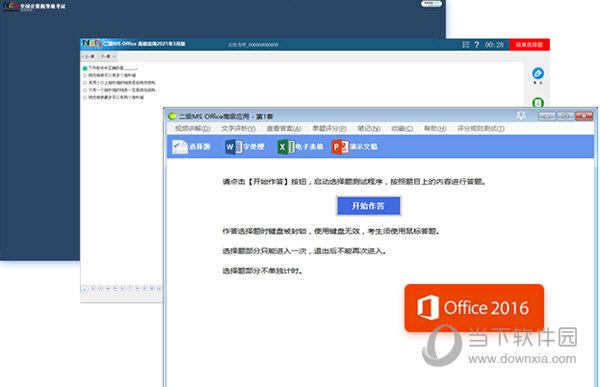Open the 帮助(H) menu

(x=435, y=129)
